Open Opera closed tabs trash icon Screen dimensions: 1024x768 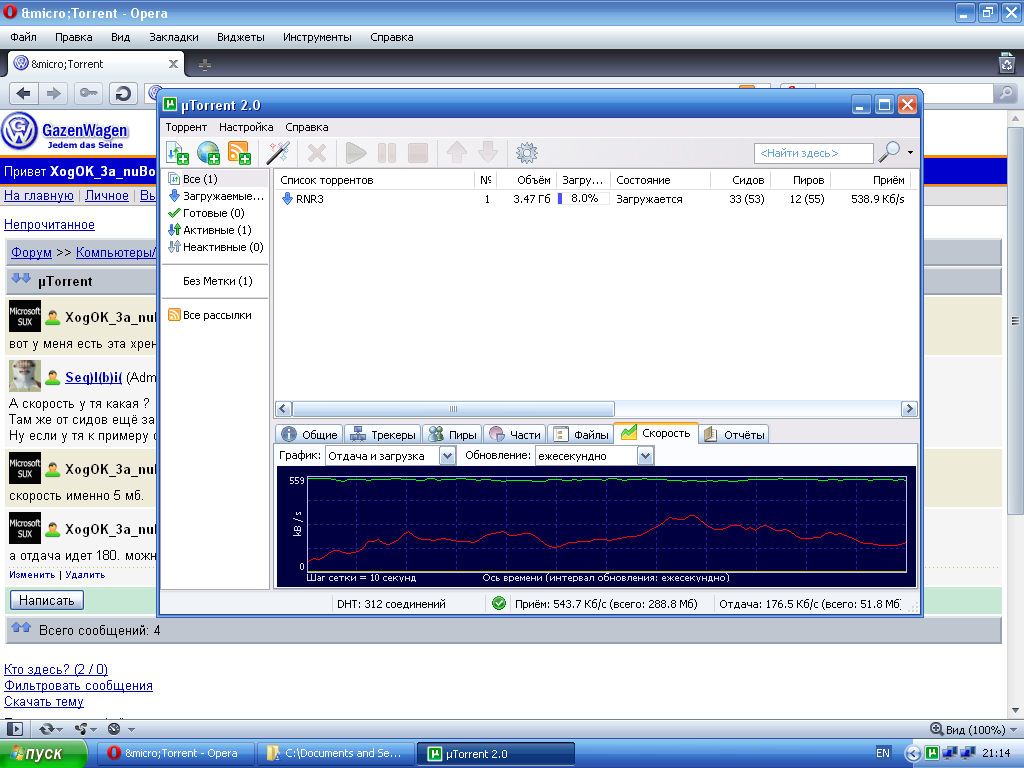1007,63
